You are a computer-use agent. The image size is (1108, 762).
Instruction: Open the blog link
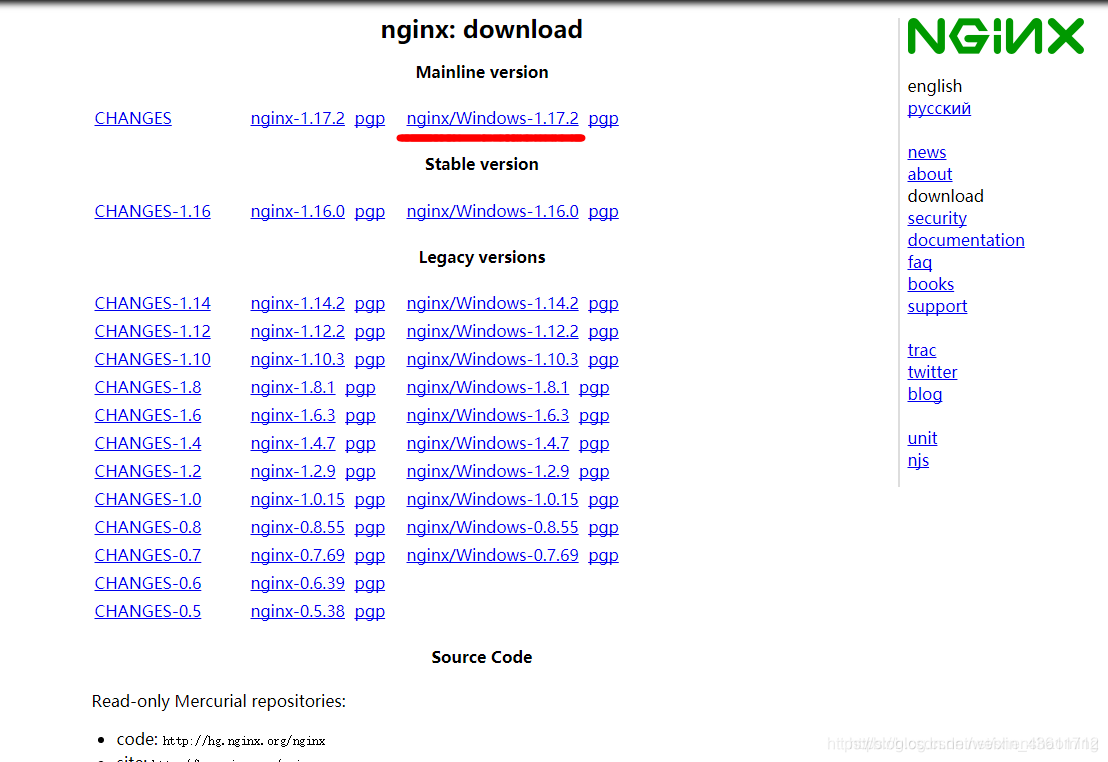pyautogui.click(x=925, y=394)
